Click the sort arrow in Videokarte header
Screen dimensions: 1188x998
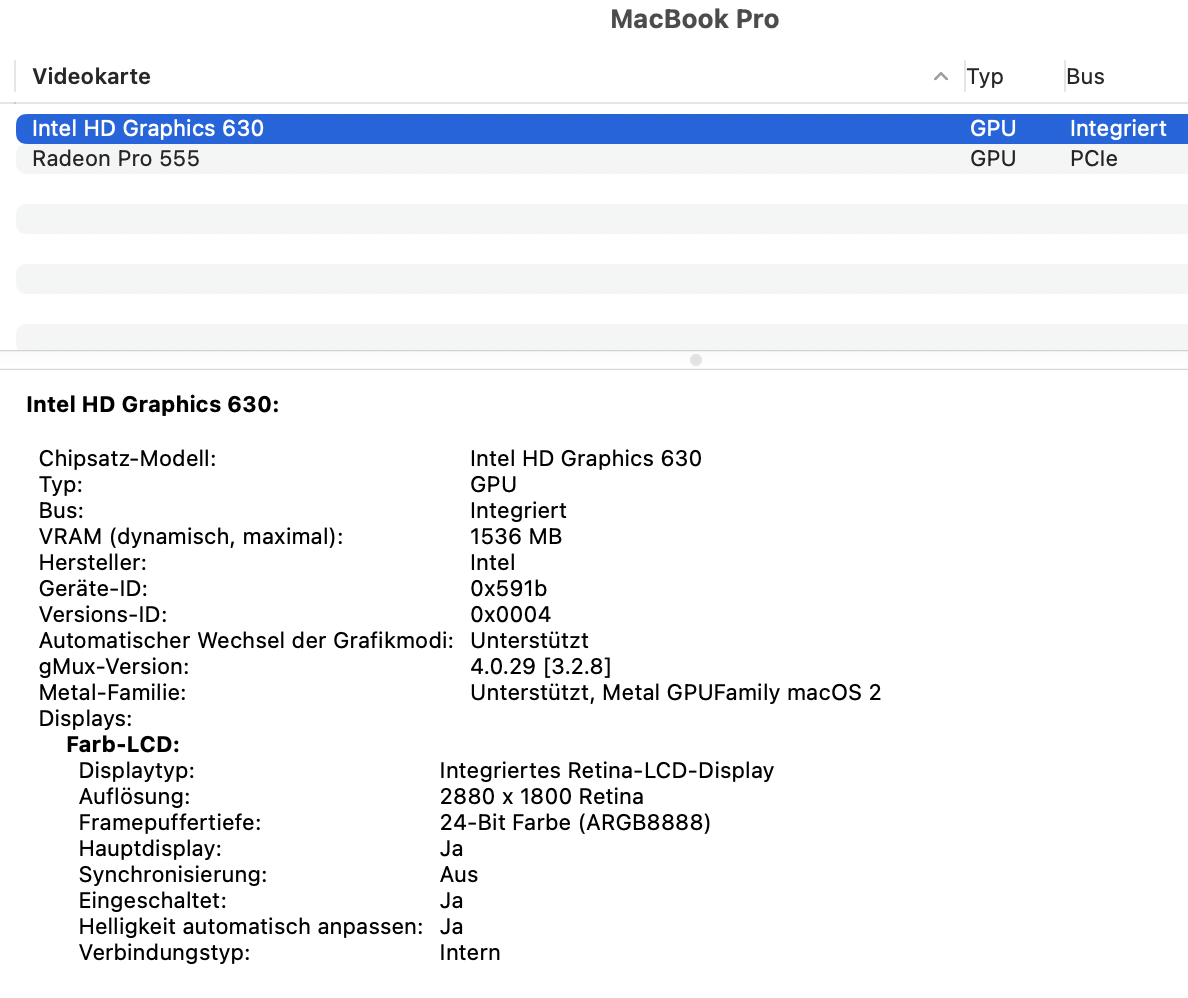940,77
